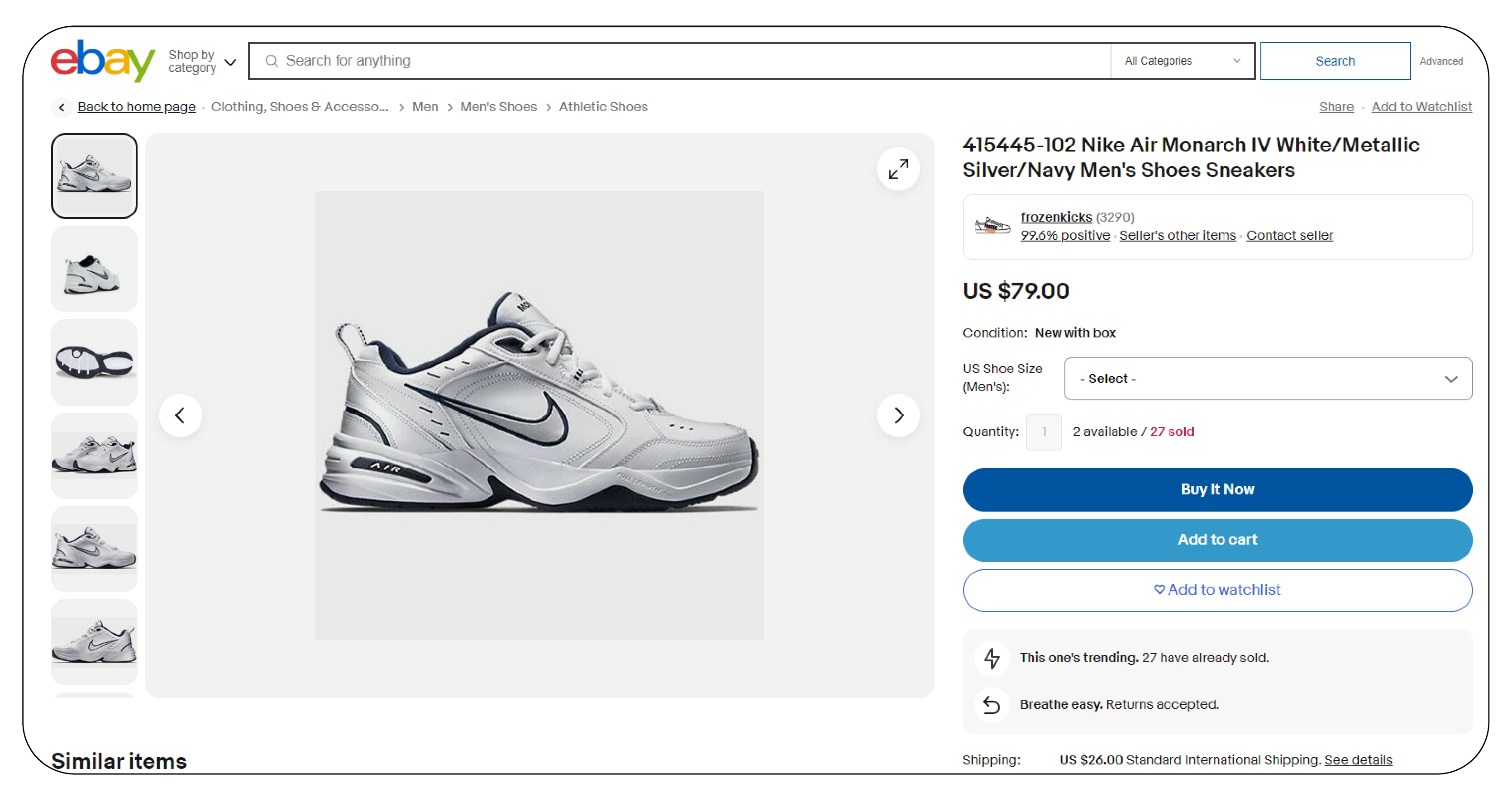Open the All Categories dropdown
Screen dimensions: 1512x797
pos(1182,61)
